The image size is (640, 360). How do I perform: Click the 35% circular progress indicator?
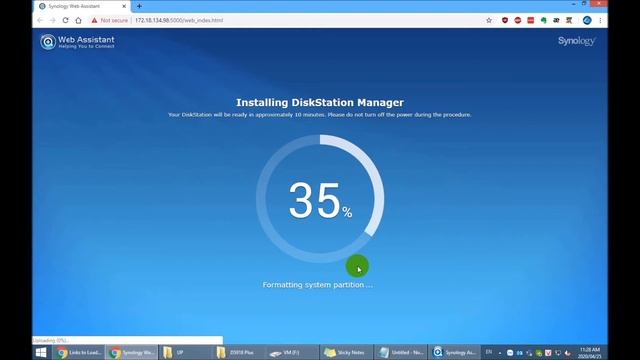click(320, 199)
